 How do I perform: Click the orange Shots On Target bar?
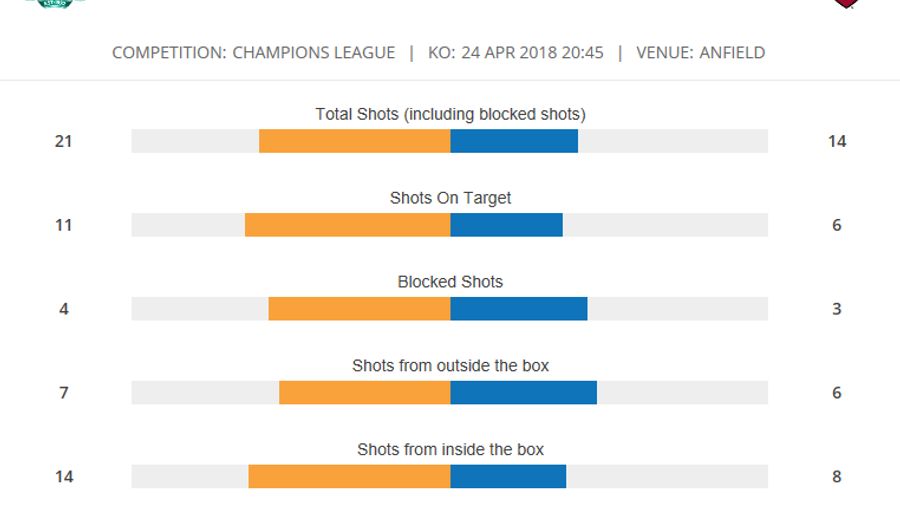tap(347, 225)
